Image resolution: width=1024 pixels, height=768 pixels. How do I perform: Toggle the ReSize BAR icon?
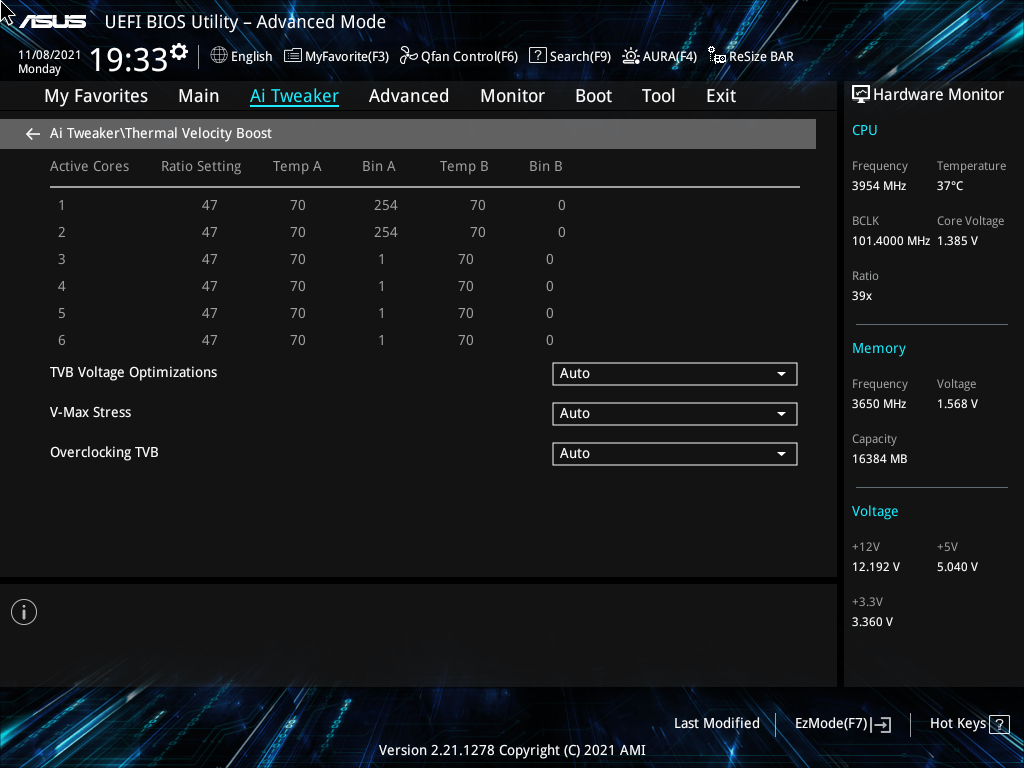717,56
